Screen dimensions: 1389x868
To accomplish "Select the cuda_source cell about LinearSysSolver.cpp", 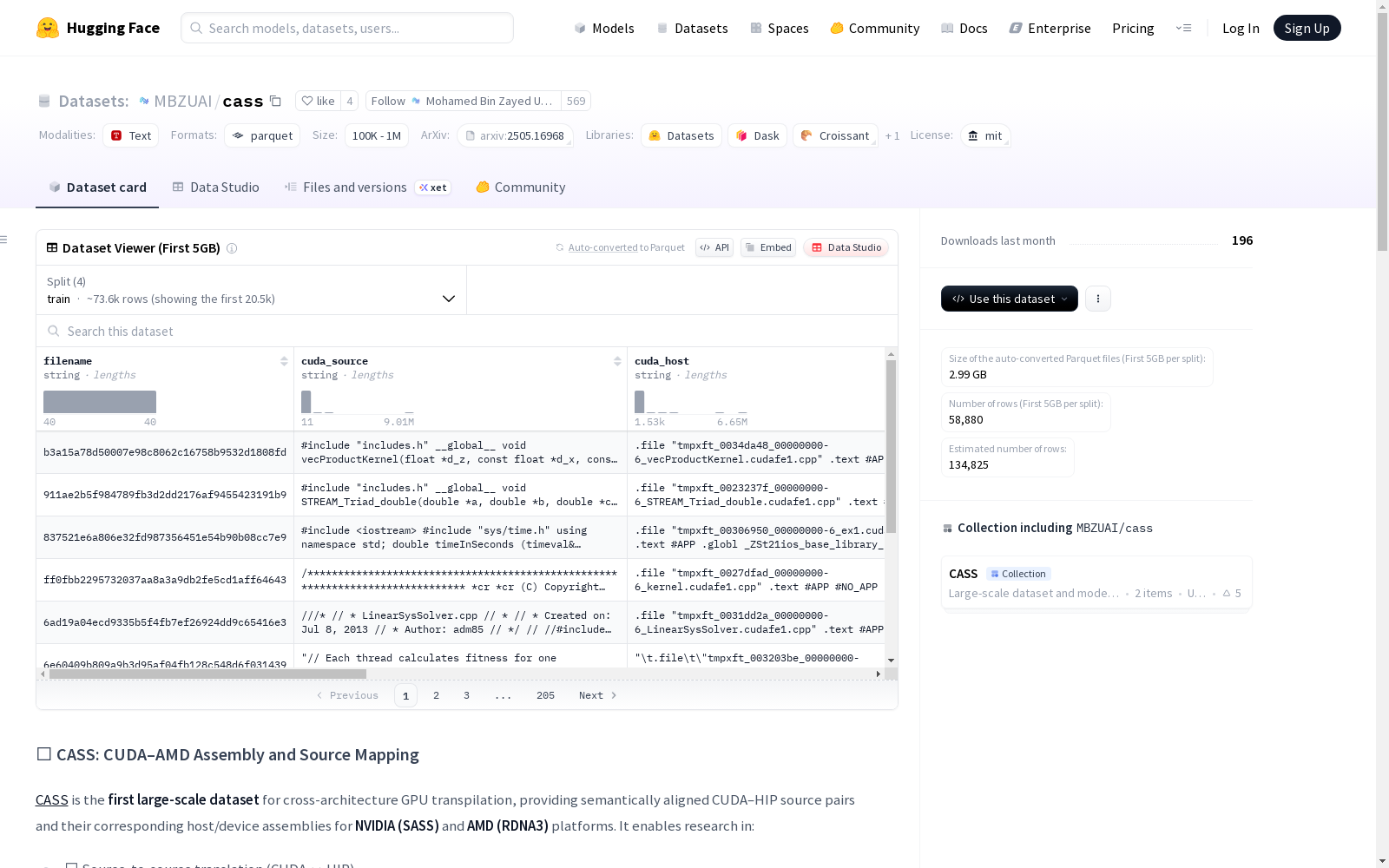I will pyautogui.click(x=460, y=622).
